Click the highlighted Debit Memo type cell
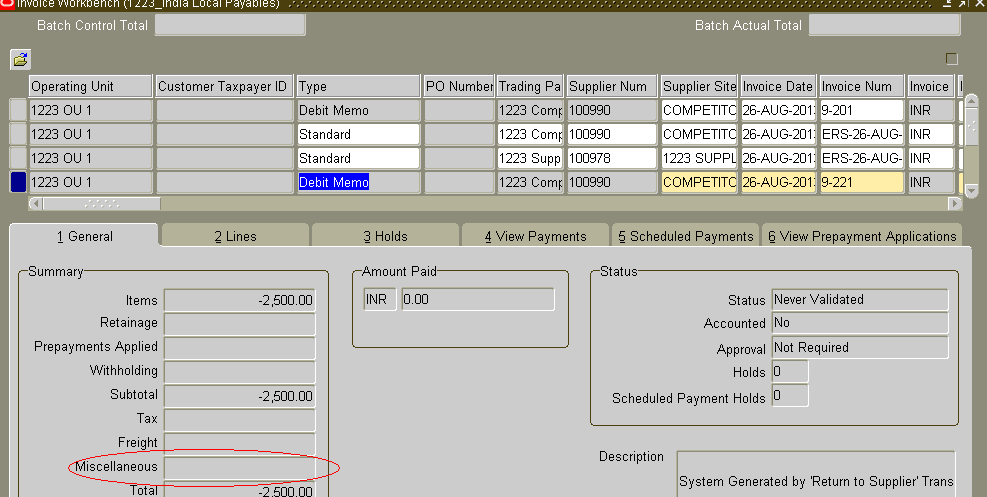This screenshot has width=987, height=497. pos(358,182)
